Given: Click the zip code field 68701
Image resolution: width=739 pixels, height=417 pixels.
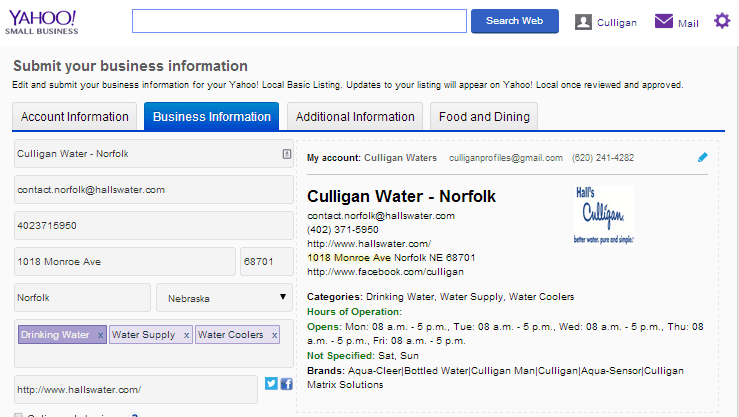Looking at the screenshot, I should pos(267,262).
